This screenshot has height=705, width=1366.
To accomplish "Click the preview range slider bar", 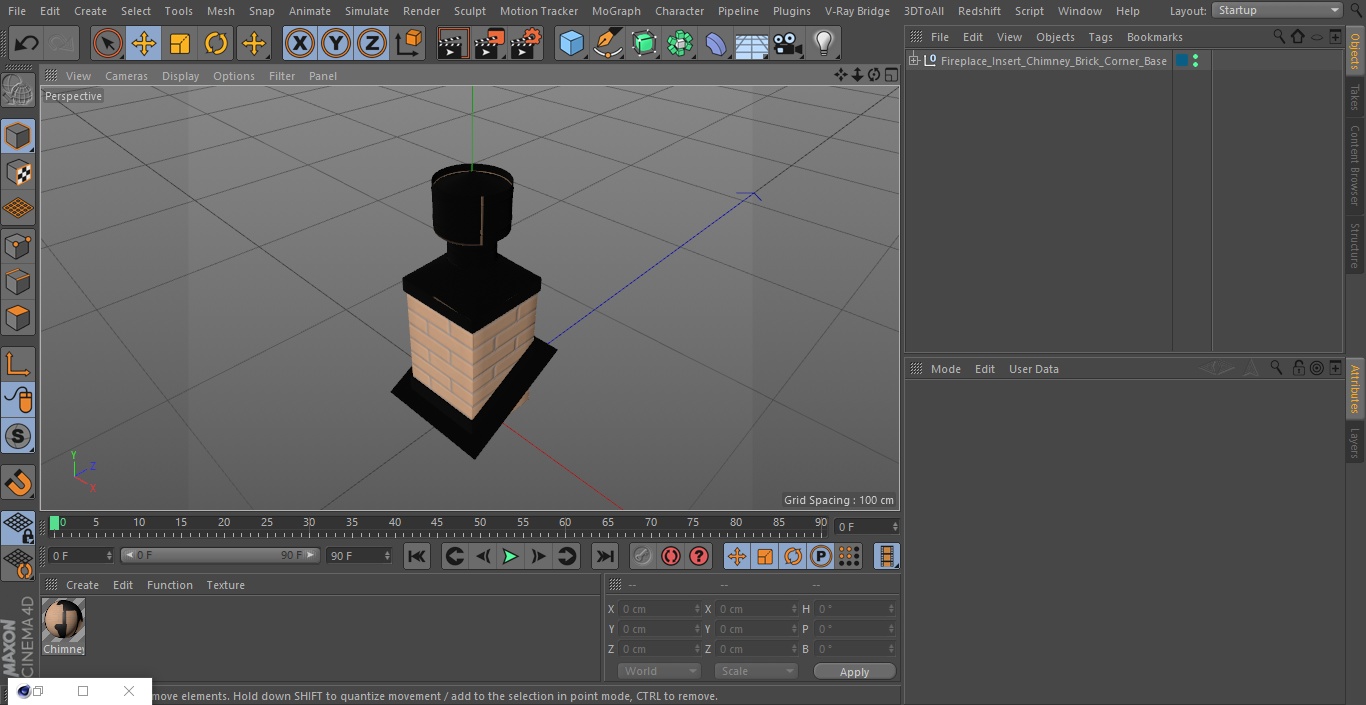I will coord(220,555).
